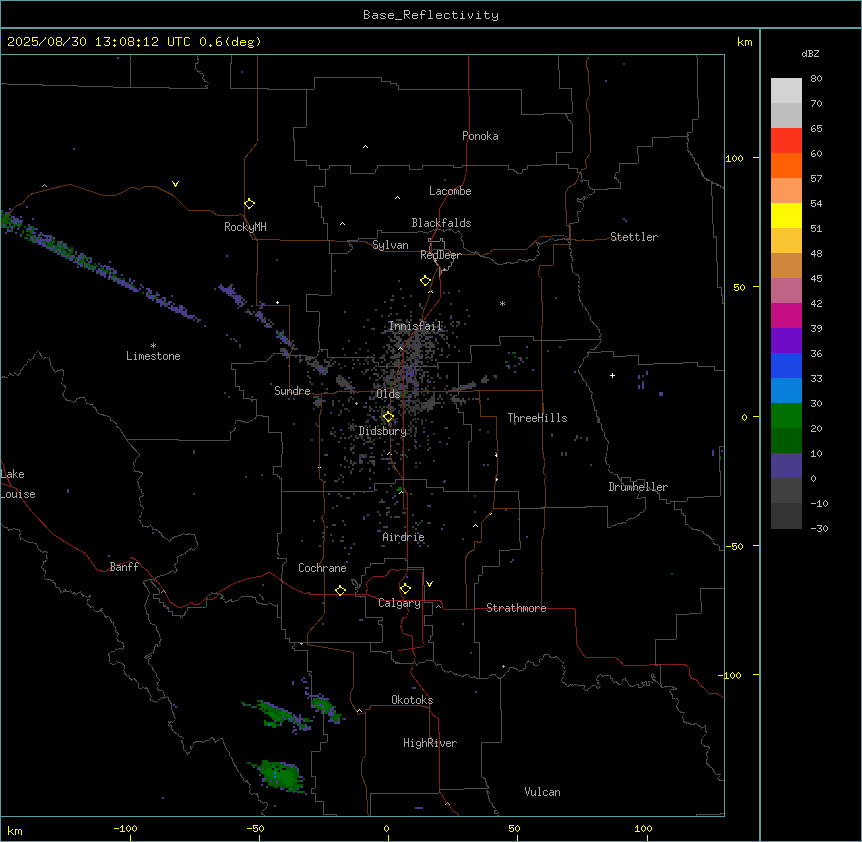The height and width of the screenshot is (842, 862).
Task: Click the Vulcan label
Action: [x=543, y=792]
